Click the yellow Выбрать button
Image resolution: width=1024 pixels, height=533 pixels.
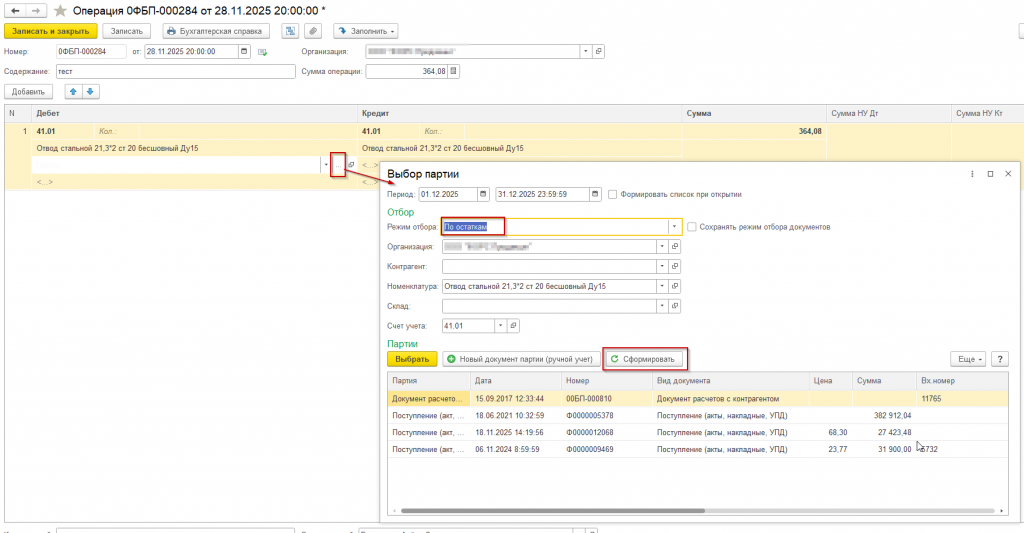pyautogui.click(x=412, y=359)
